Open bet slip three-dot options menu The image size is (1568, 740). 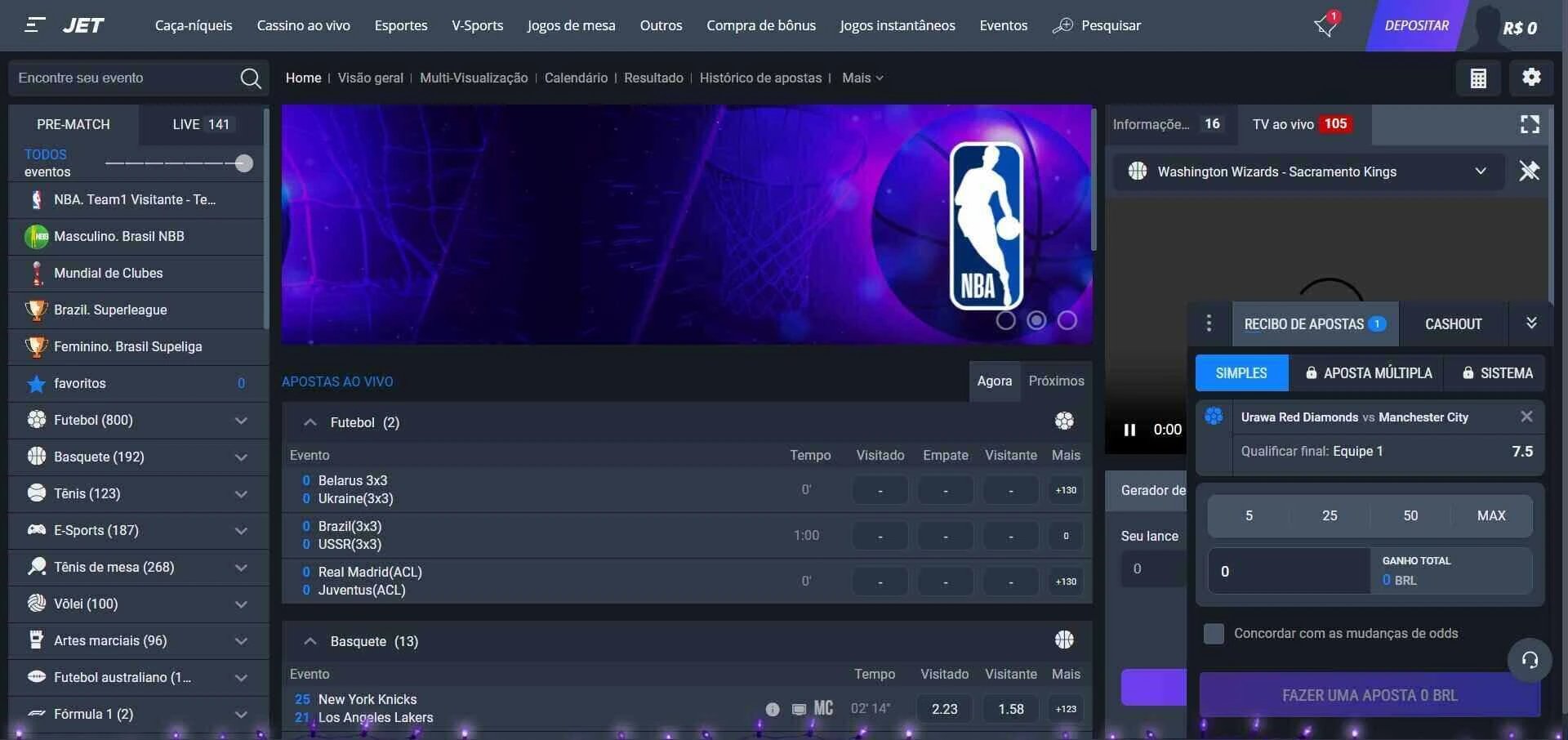point(1209,323)
